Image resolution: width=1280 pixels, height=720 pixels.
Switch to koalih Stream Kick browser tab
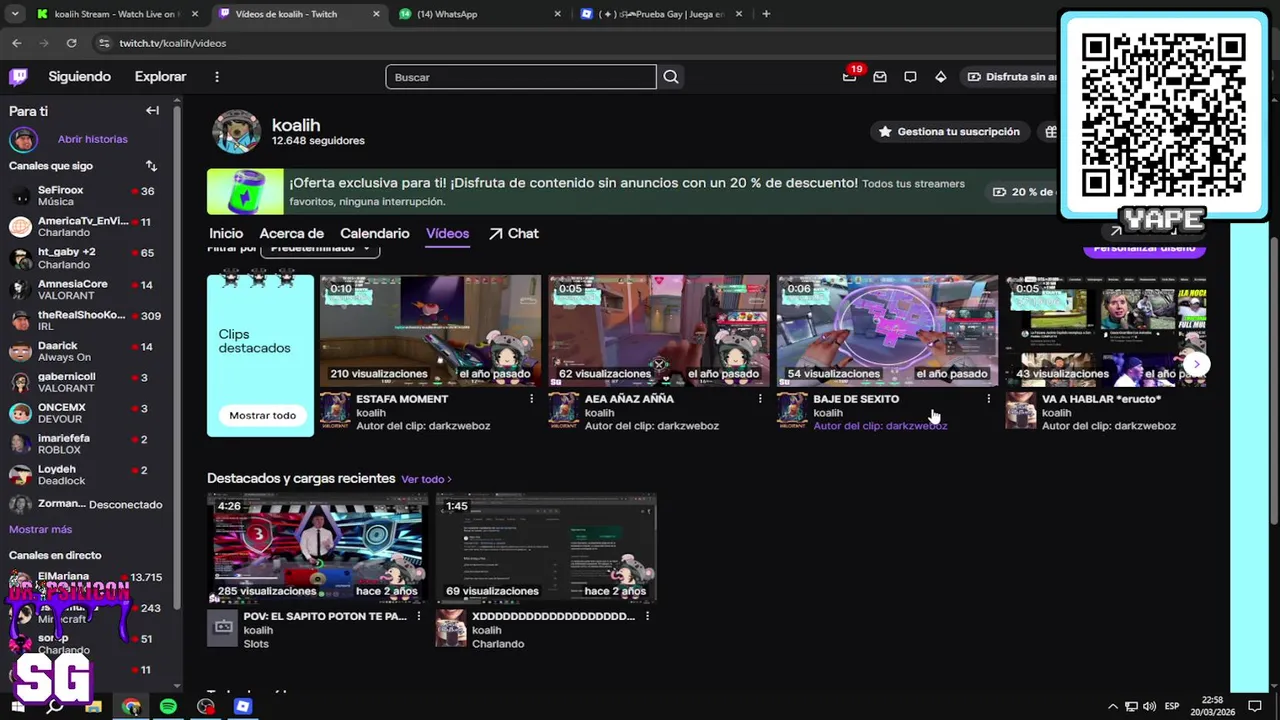point(117,14)
